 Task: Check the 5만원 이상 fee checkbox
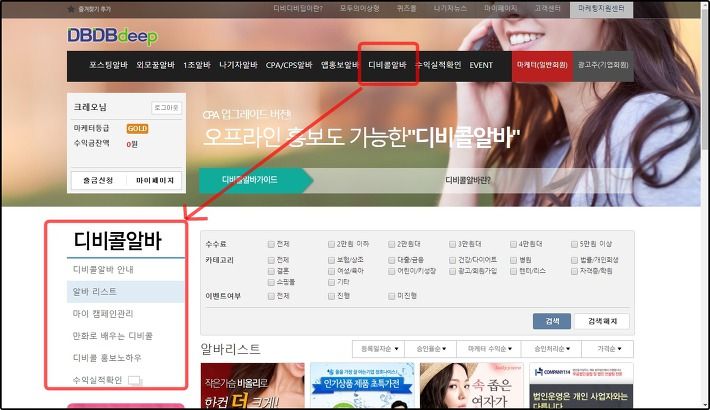click(574, 244)
